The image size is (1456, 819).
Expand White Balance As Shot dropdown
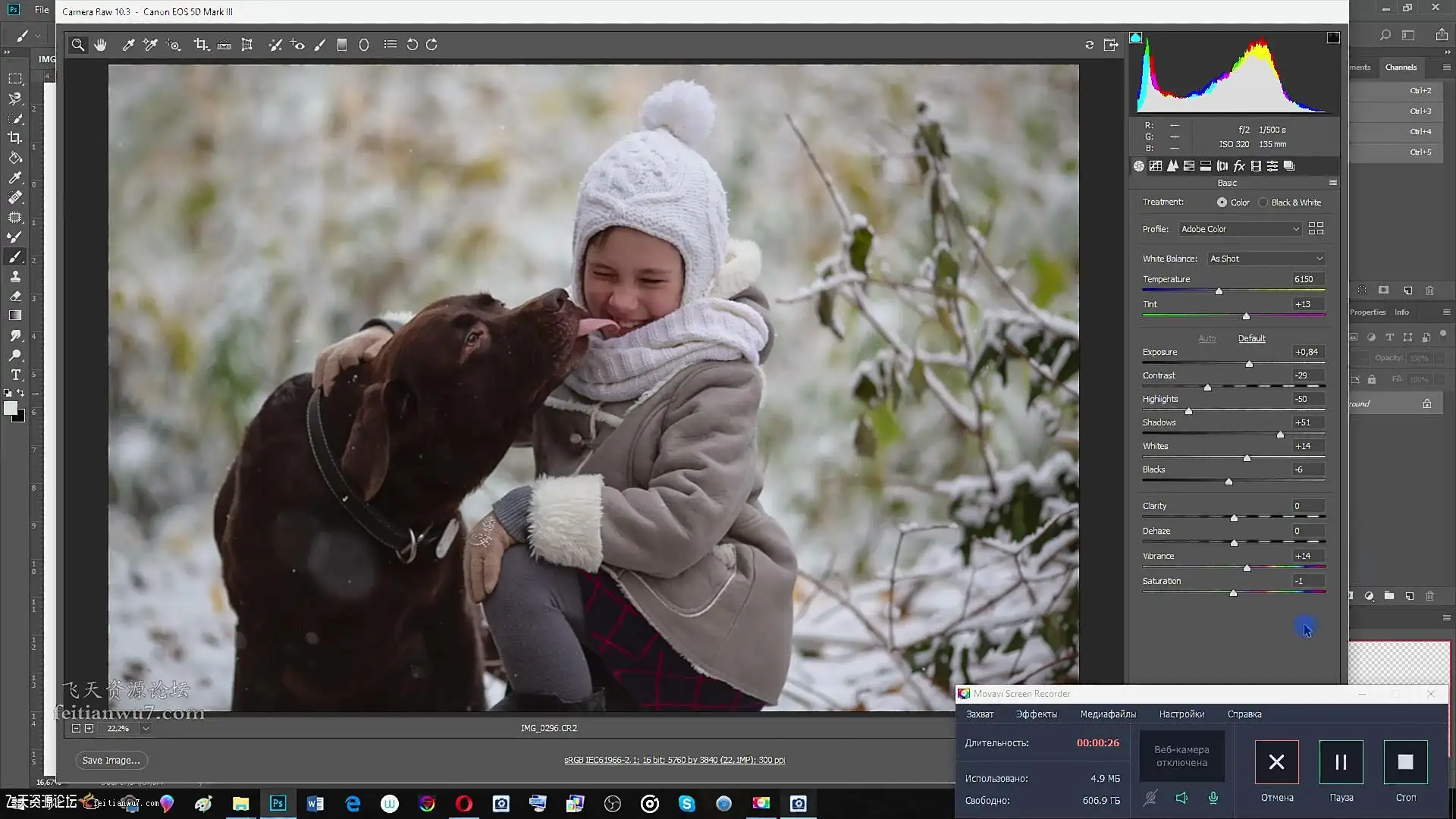[1266, 259]
